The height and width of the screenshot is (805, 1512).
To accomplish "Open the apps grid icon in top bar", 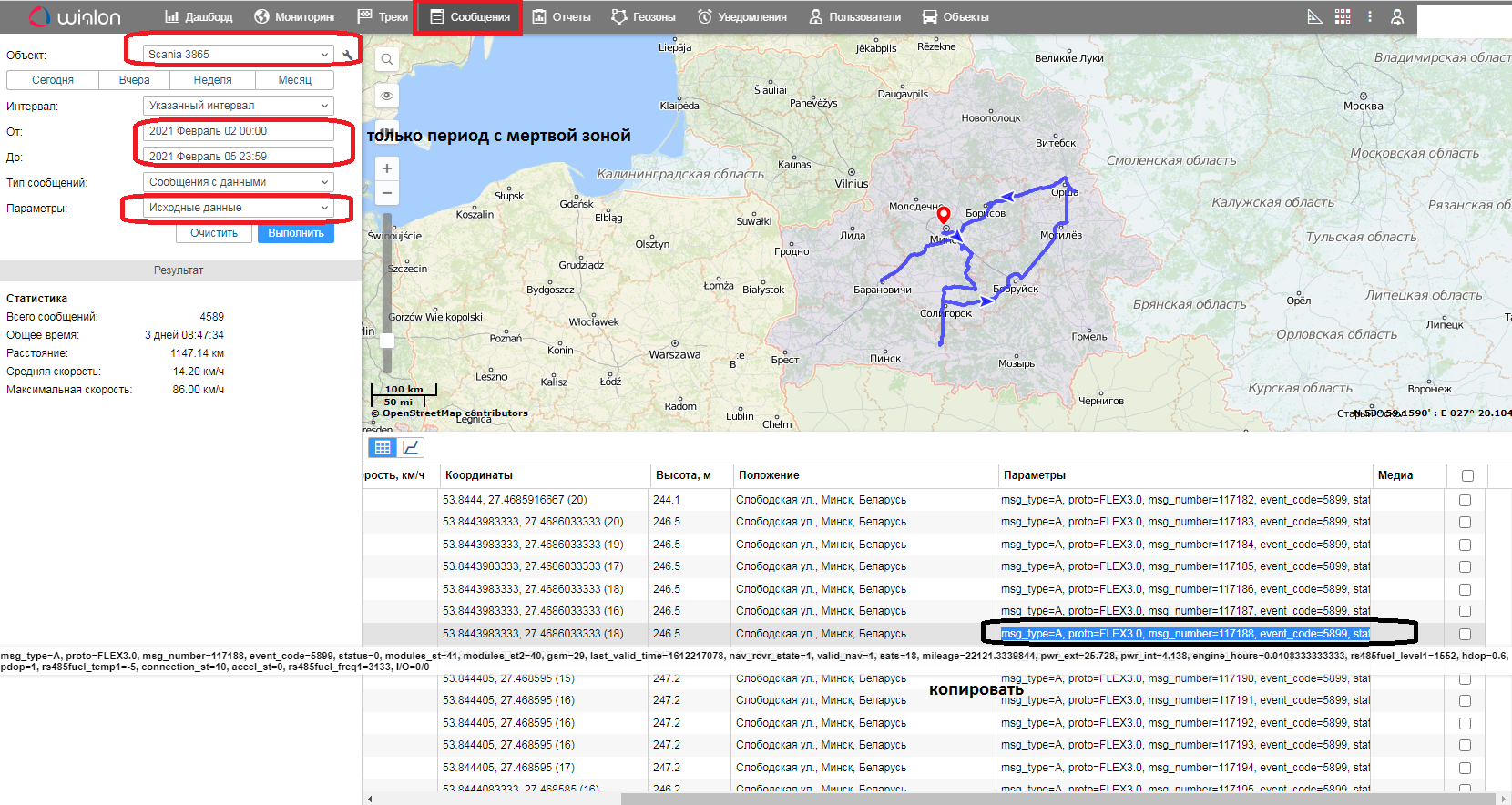I will (1343, 16).
